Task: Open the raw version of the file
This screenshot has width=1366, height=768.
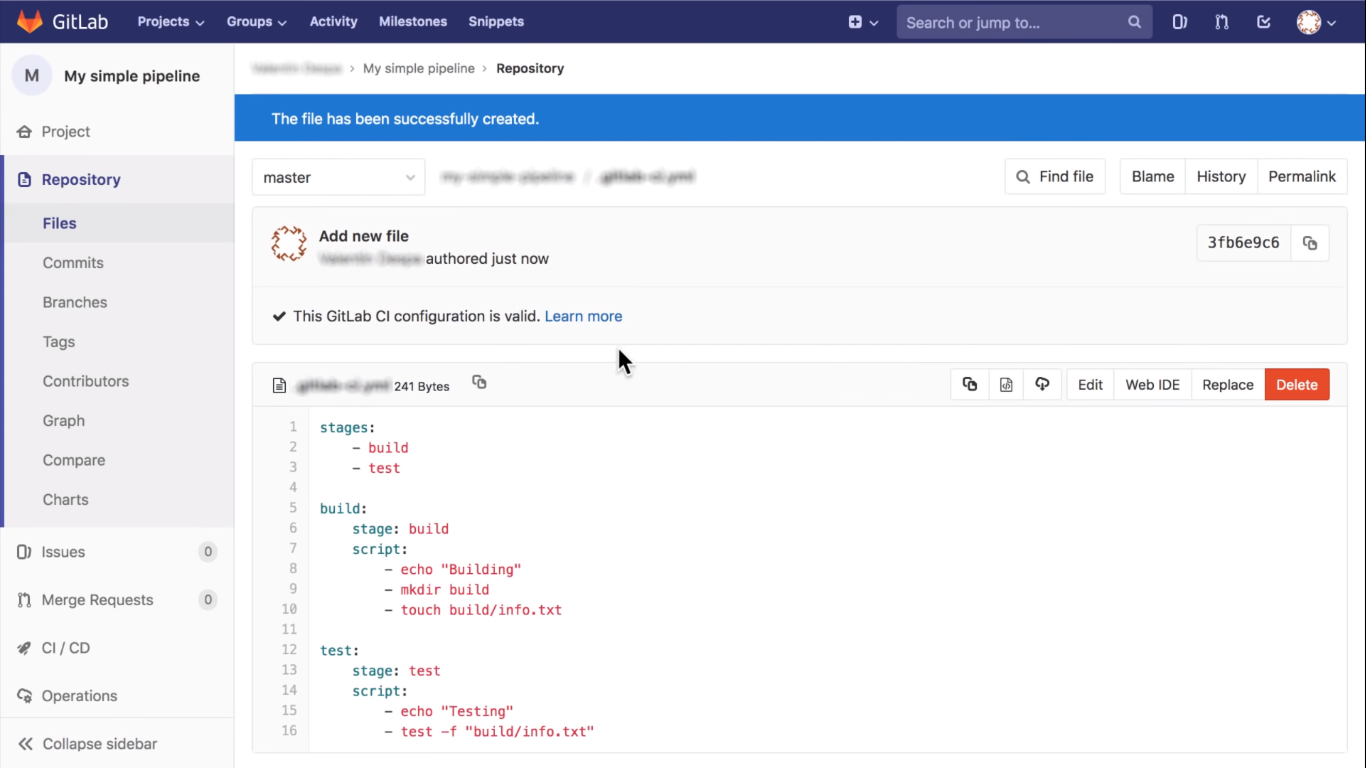Action: coord(1006,384)
